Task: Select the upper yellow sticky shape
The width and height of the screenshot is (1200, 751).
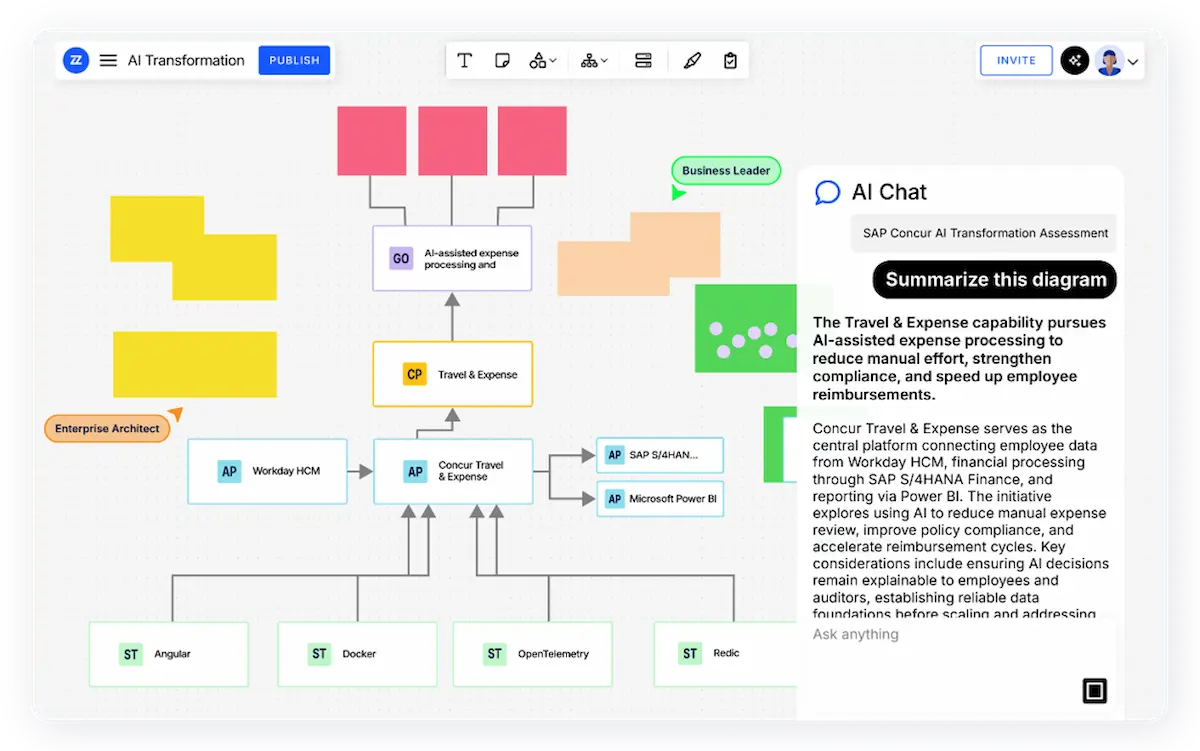Action: [193, 248]
